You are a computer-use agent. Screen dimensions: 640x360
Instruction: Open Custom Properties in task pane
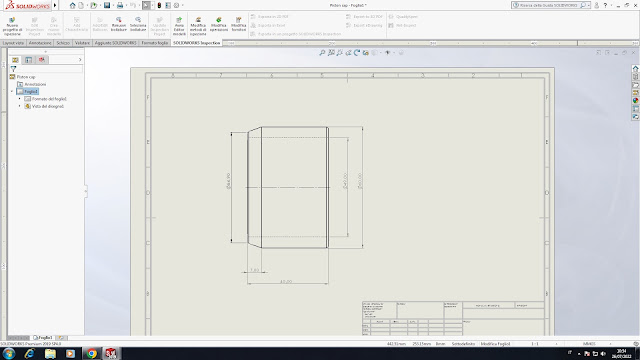tap(635, 109)
